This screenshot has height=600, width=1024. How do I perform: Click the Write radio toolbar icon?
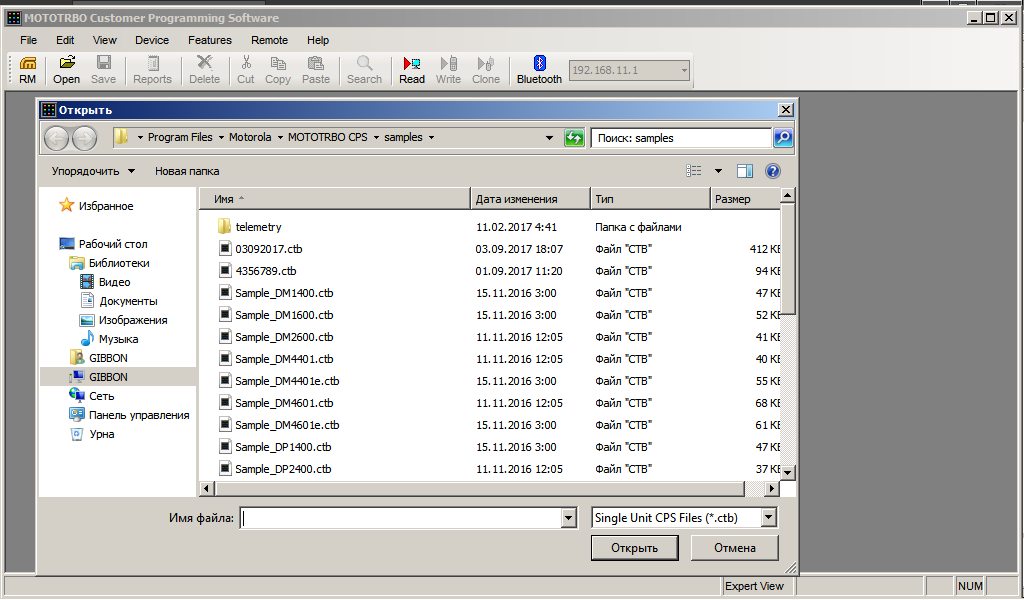click(x=448, y=70)
